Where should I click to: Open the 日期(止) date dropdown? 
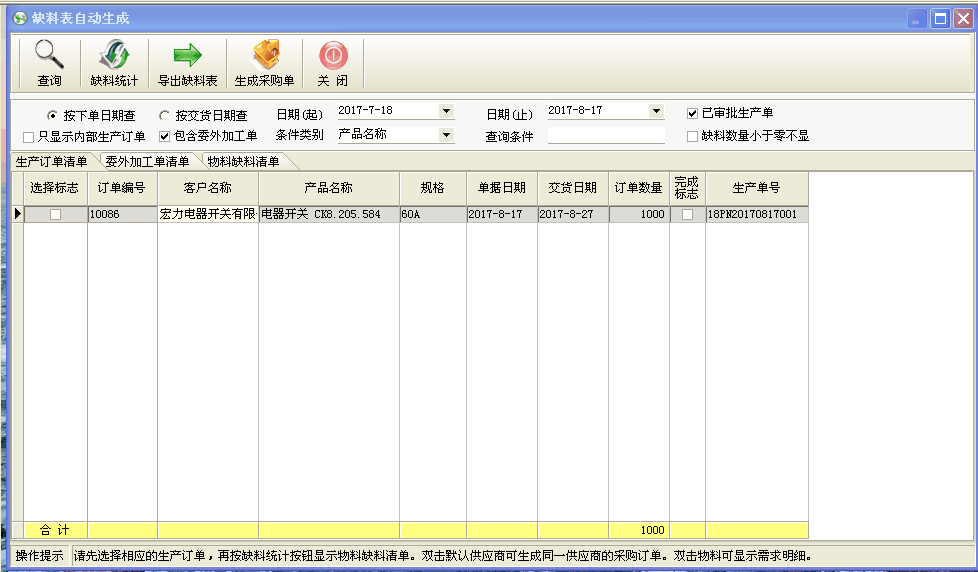(656, 111)
